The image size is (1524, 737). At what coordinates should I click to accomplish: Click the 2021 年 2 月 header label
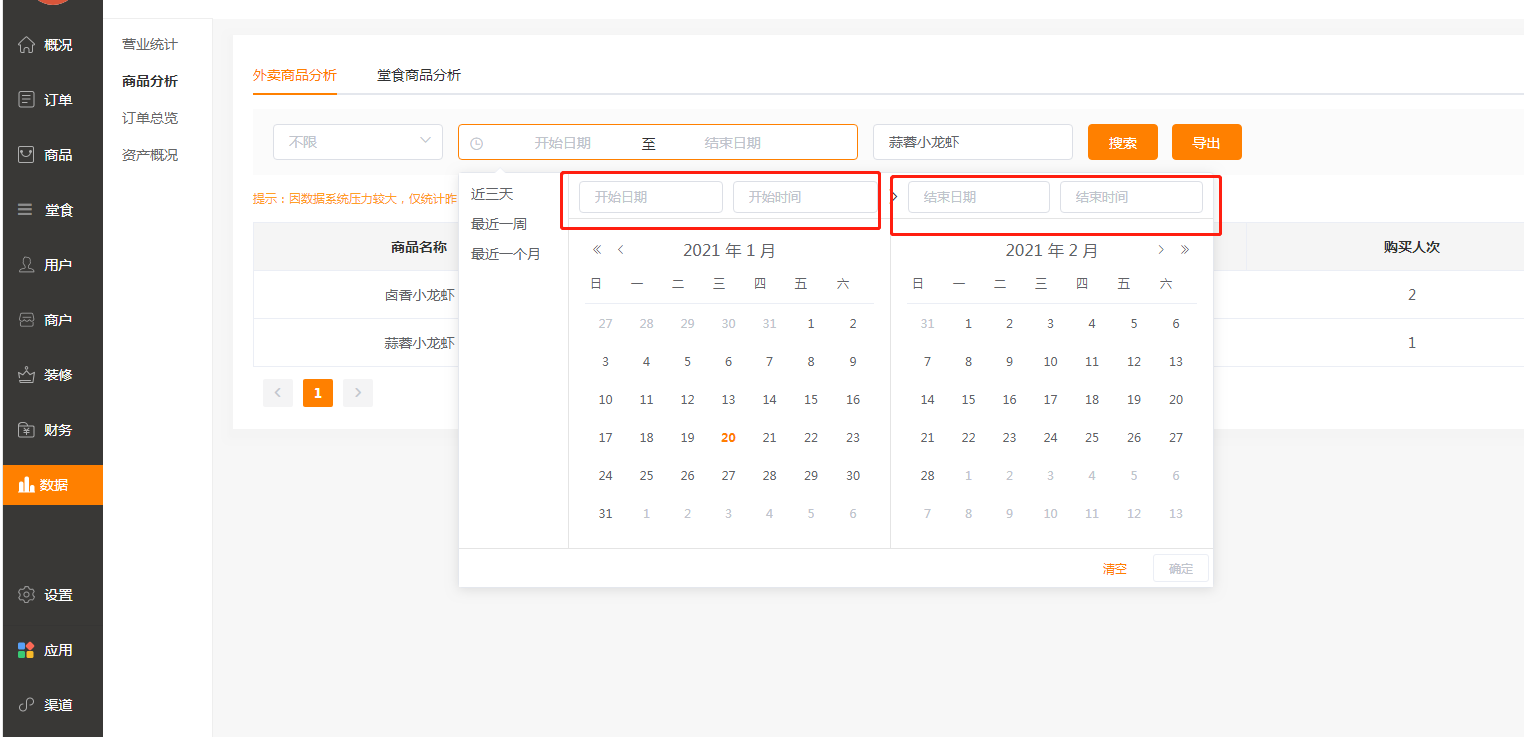point(1052,250)
